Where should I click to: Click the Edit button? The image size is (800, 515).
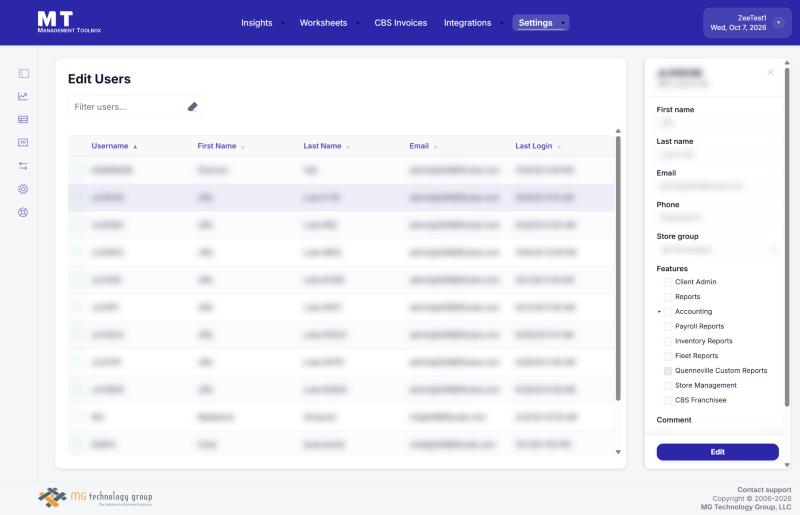(x=717, y=452)
